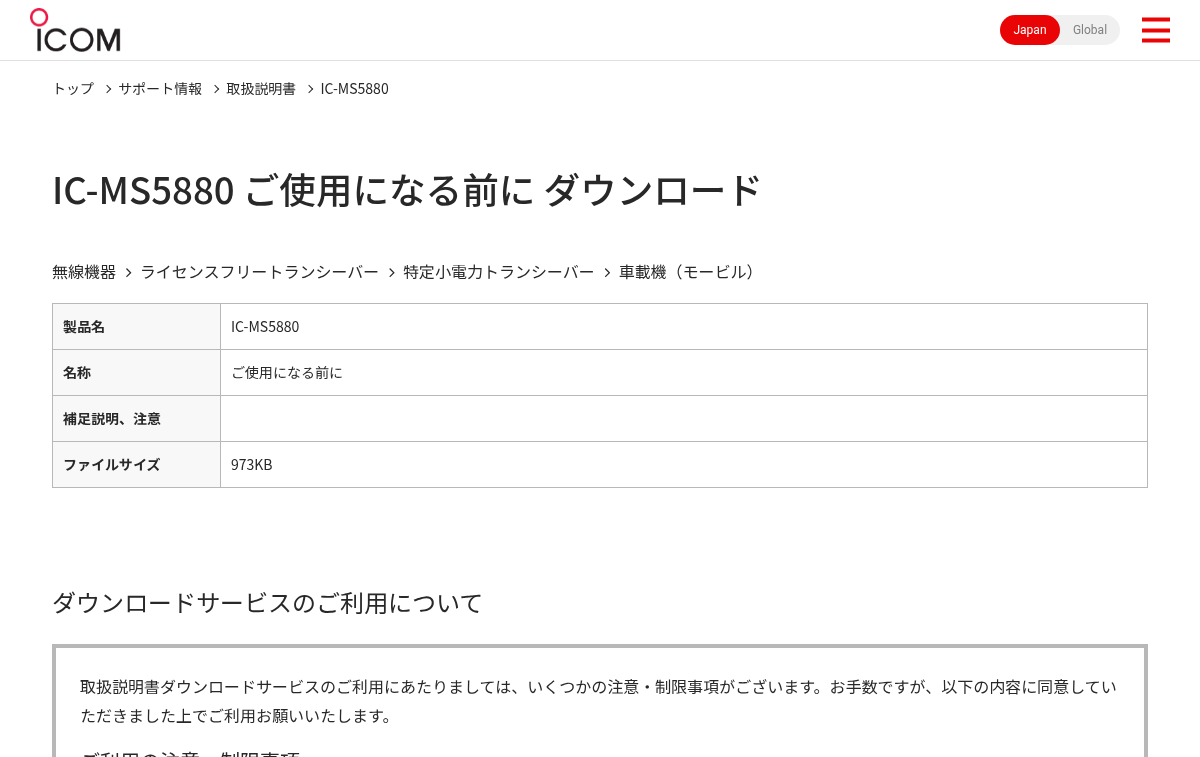Select the 名称 table header cell
This screenshot has width=1200, height=757.
click(x=136, y=373)
